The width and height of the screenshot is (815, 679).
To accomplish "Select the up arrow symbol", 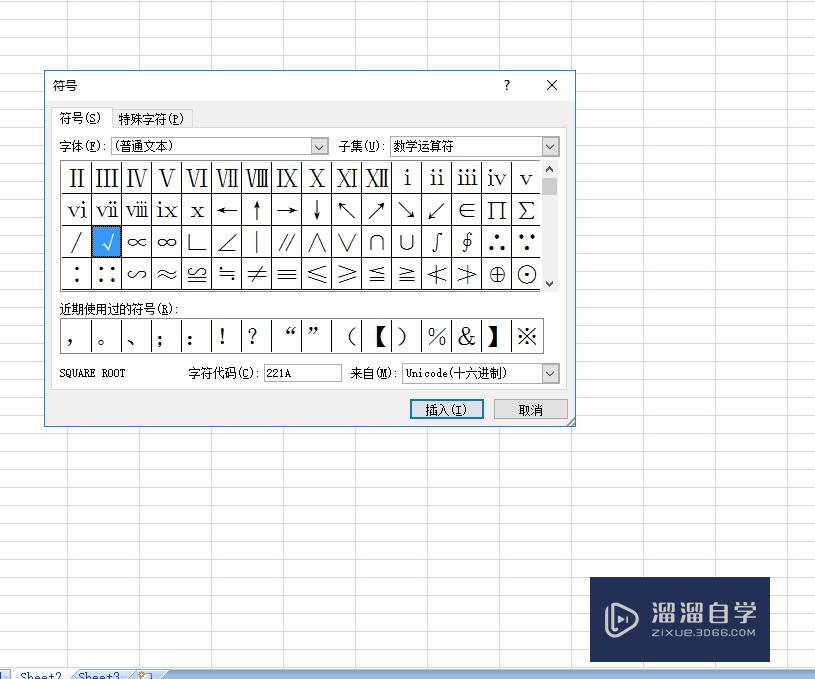I will (x=257, y=210).
